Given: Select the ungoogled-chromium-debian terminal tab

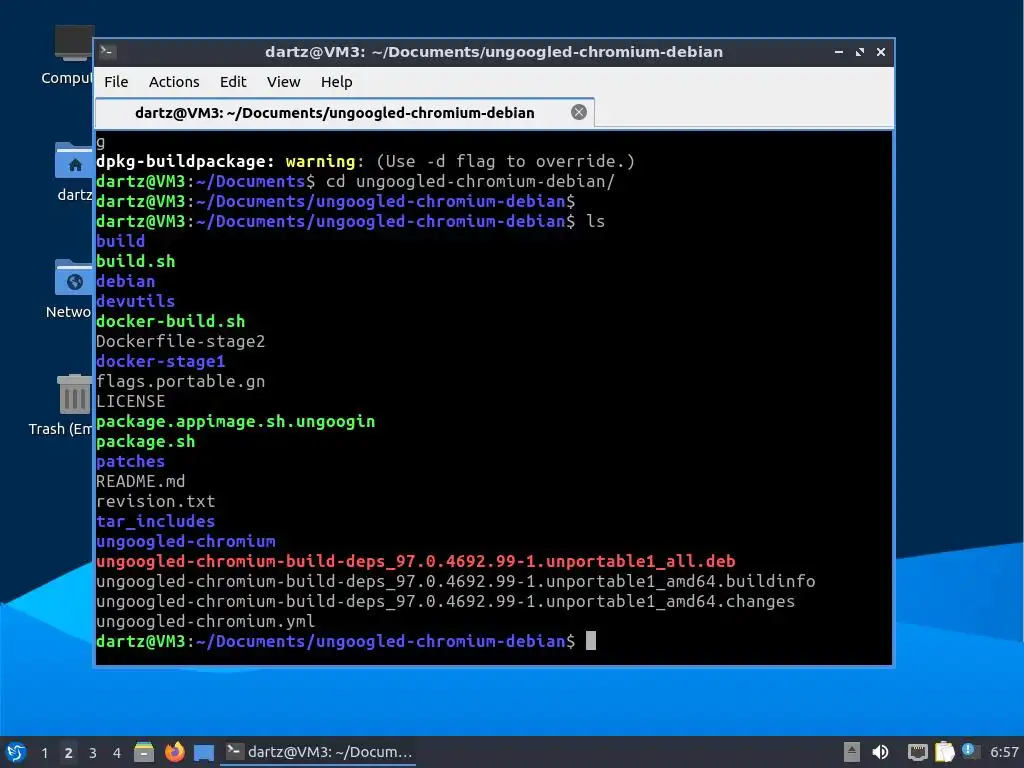Looking at the screenshot, I should coord(344,113).
